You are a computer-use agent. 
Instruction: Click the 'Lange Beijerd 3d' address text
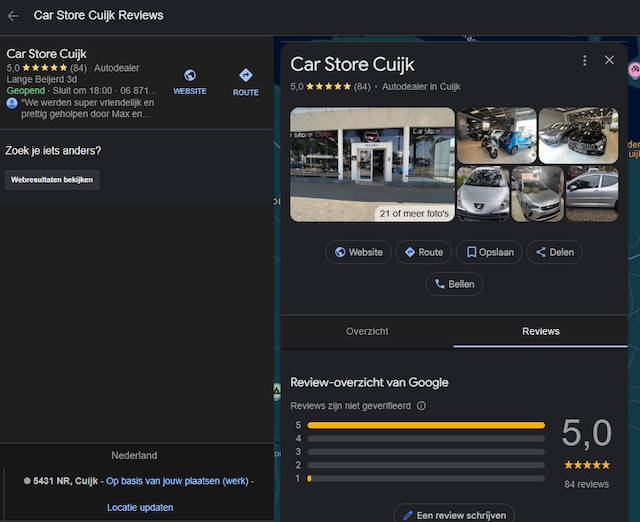click(x=42, y=79)
